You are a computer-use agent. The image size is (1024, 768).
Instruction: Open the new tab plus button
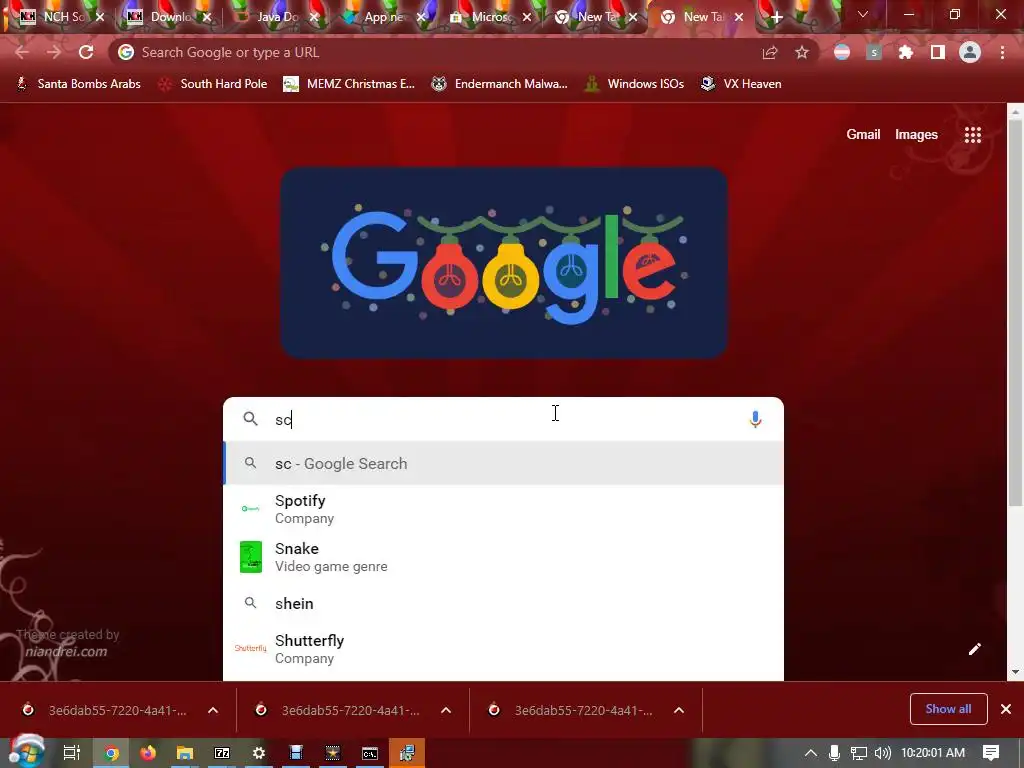coord(776,17)
